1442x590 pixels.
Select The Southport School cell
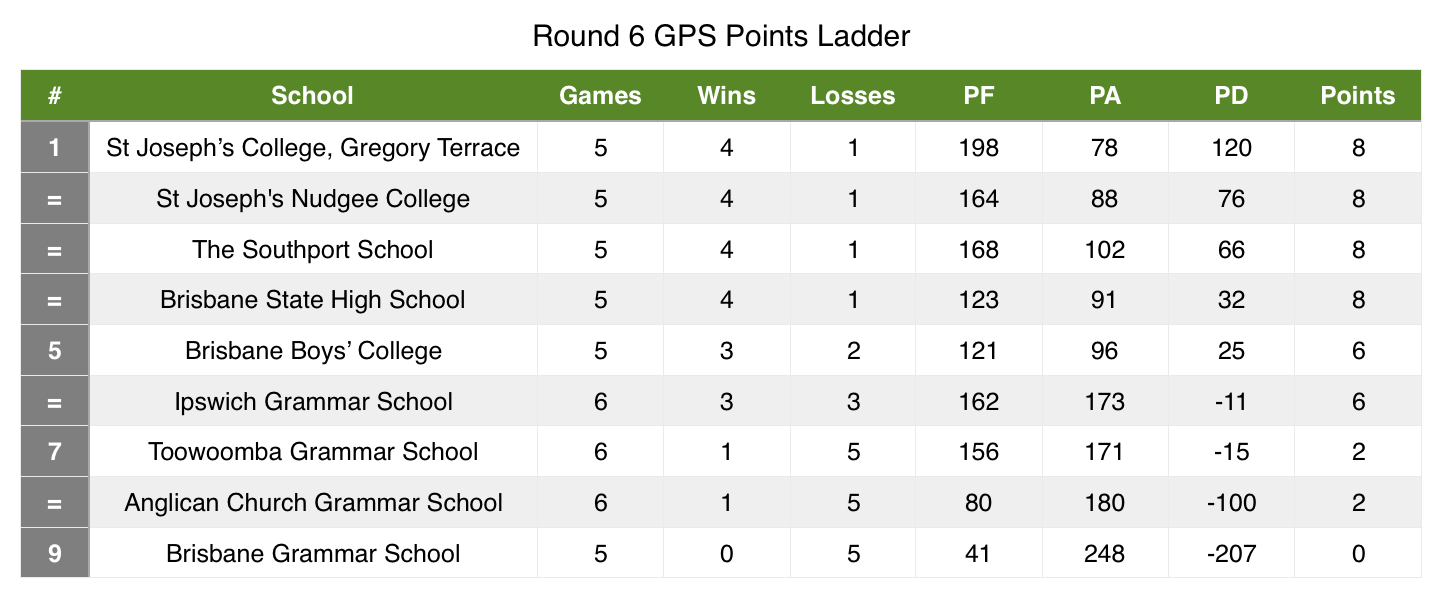[x=313, y=249]
